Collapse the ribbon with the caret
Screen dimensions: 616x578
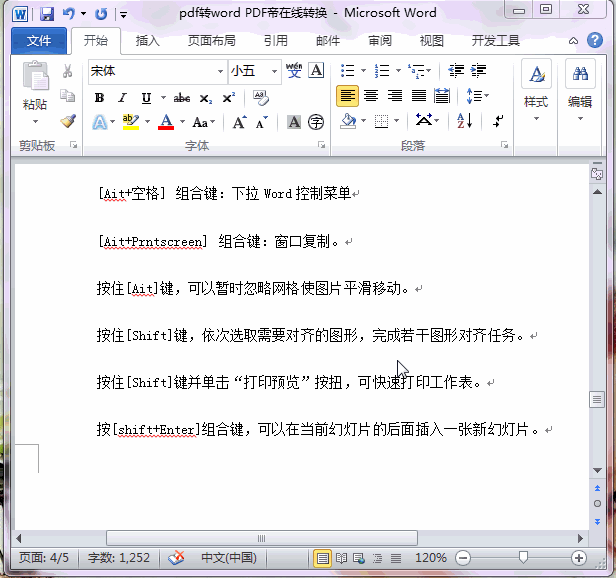[573, 40]
